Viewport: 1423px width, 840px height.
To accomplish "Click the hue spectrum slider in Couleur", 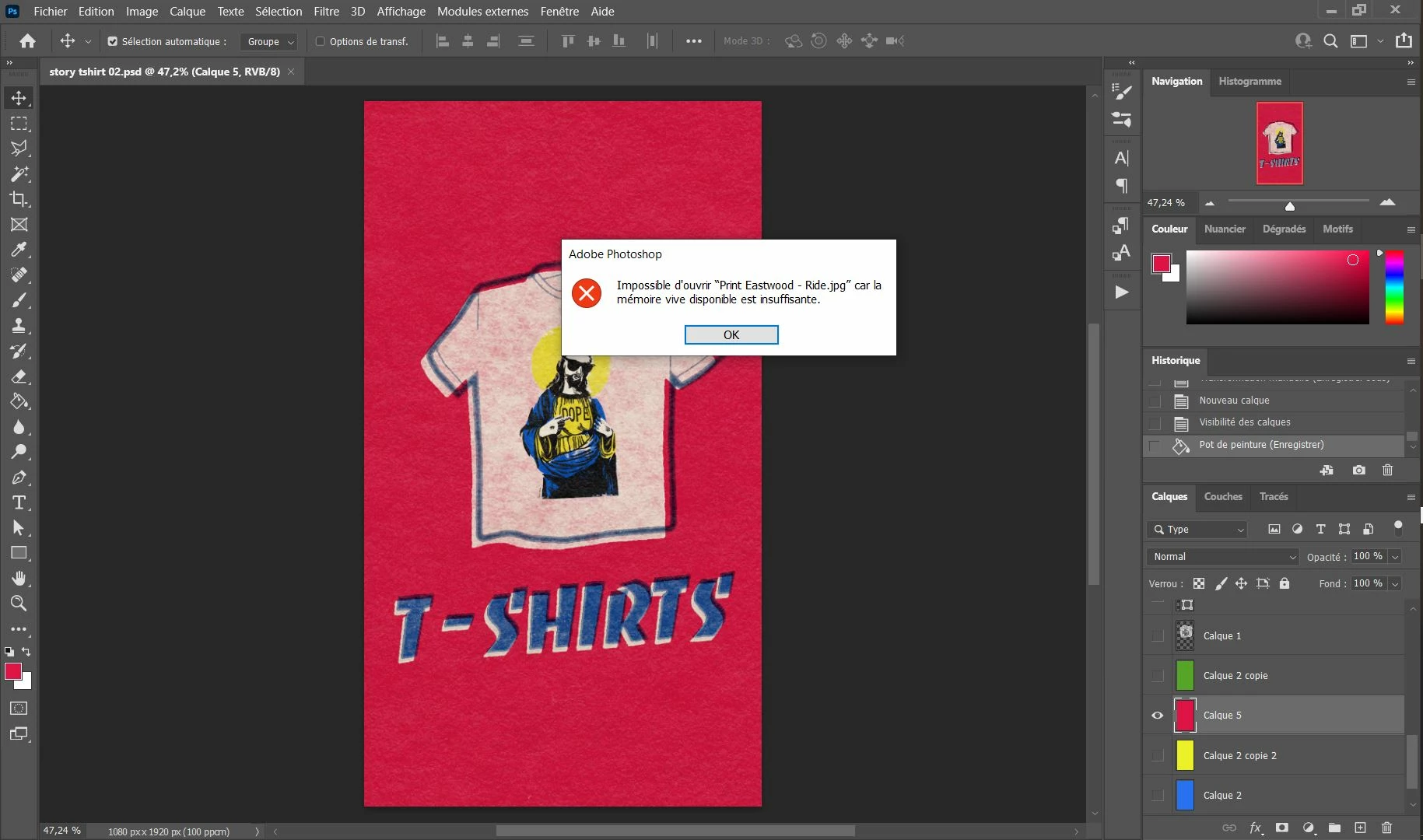I will 1394,287.
